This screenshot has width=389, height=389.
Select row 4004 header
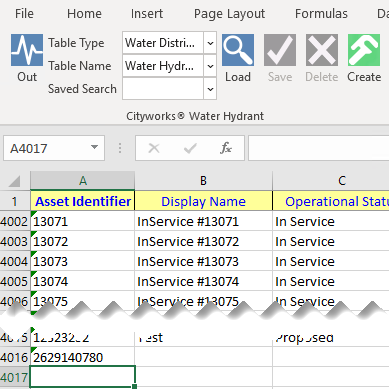[15, 262]
